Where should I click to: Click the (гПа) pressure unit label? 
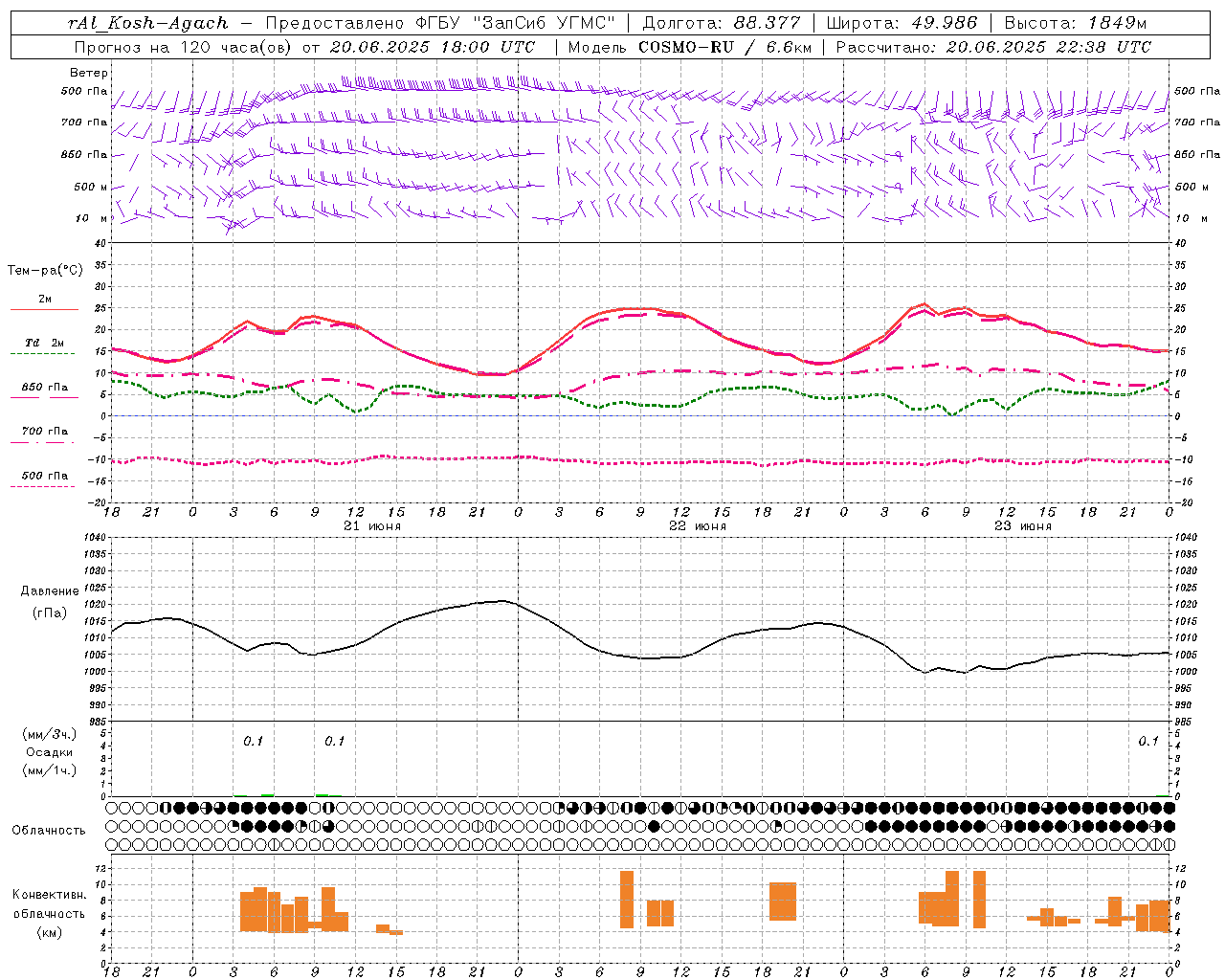click(x=50, y=612)
